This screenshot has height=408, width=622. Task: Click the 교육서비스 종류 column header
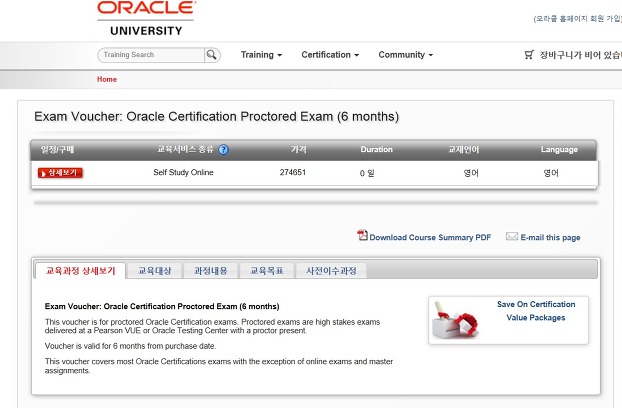[x=185, y=149]
